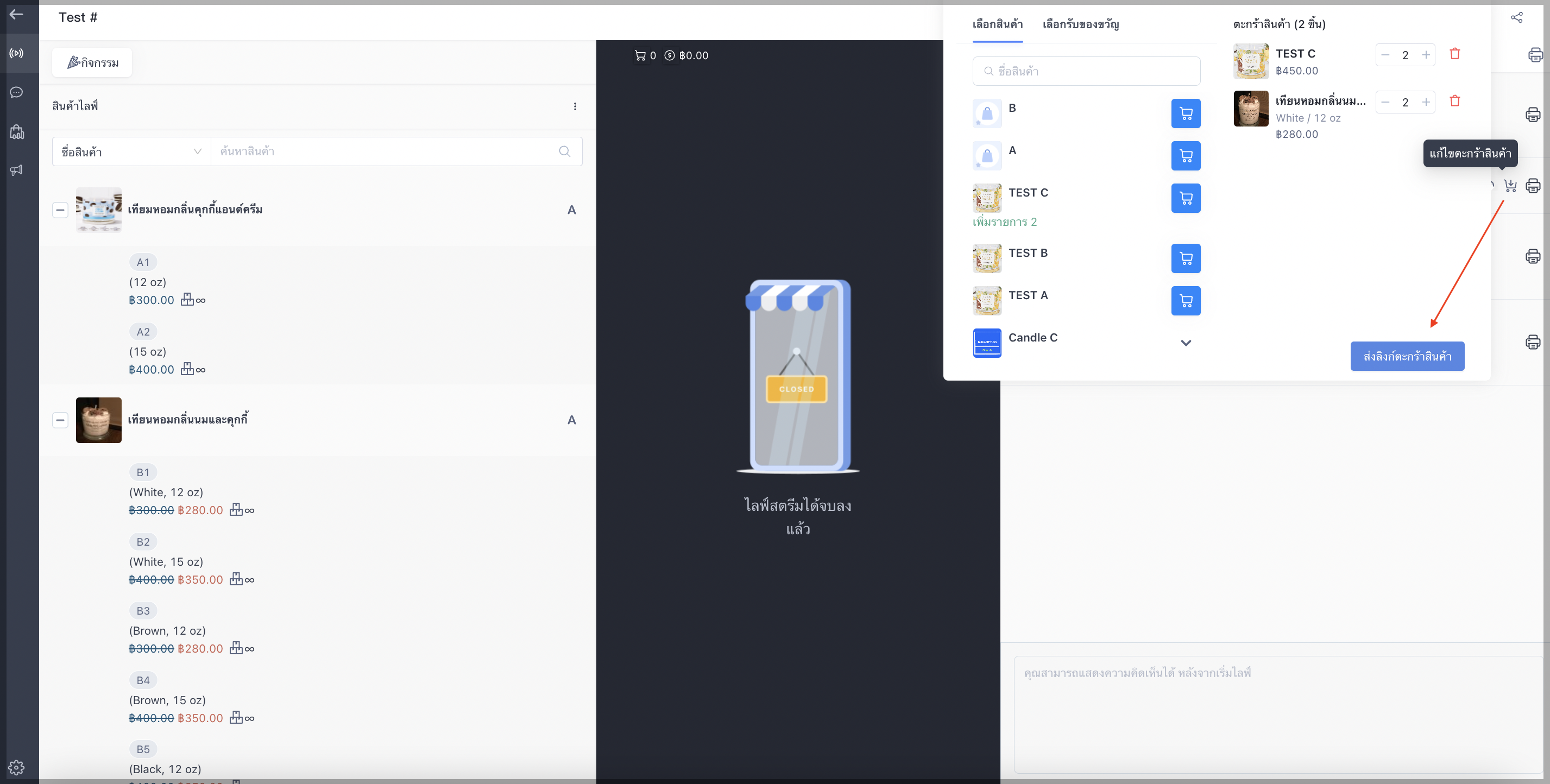
Task: Open settings gear in sidebar
Action: [16, 767]
